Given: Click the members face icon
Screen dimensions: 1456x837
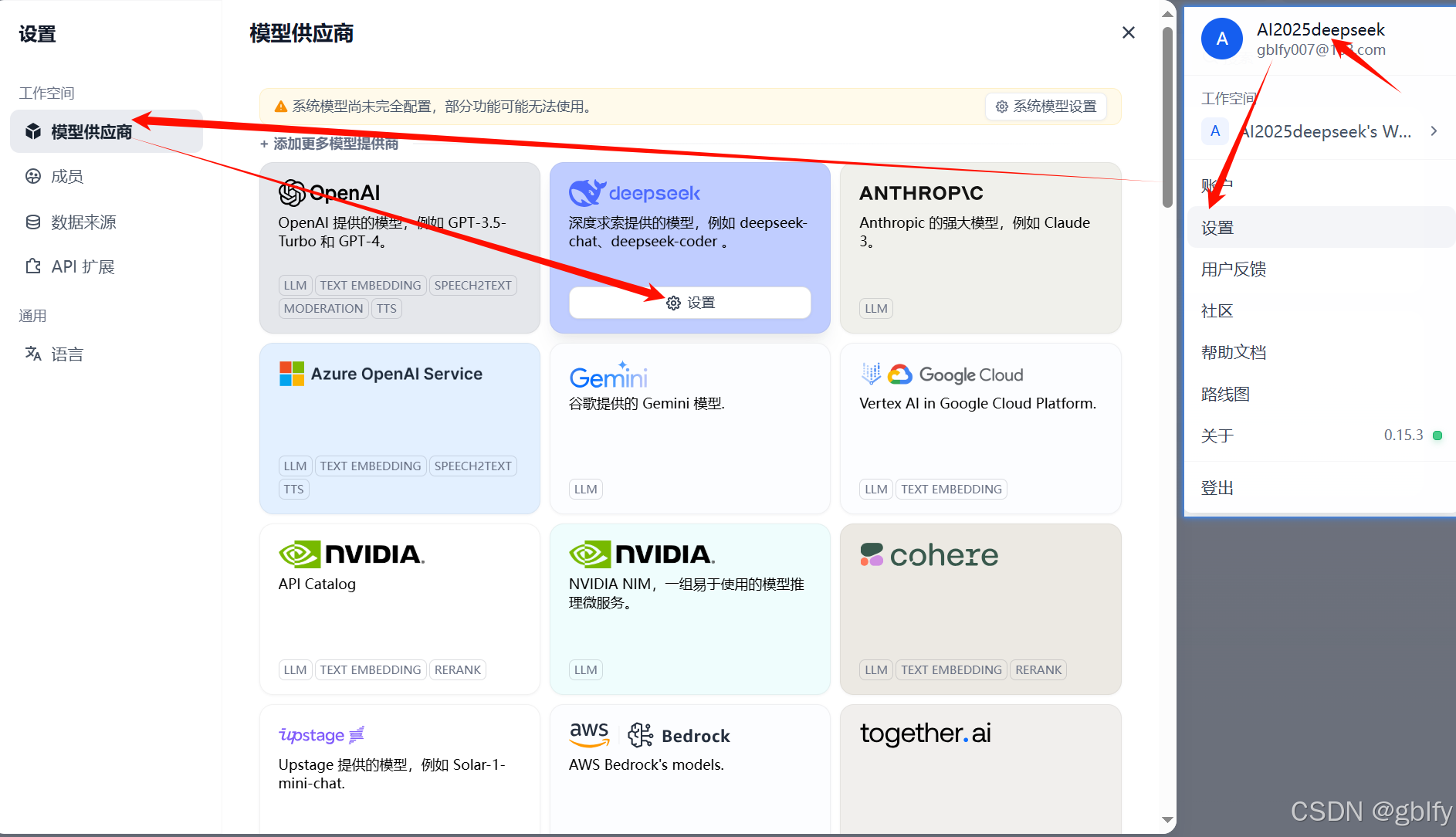Looking at the screenshot, I should click(33, 177).
